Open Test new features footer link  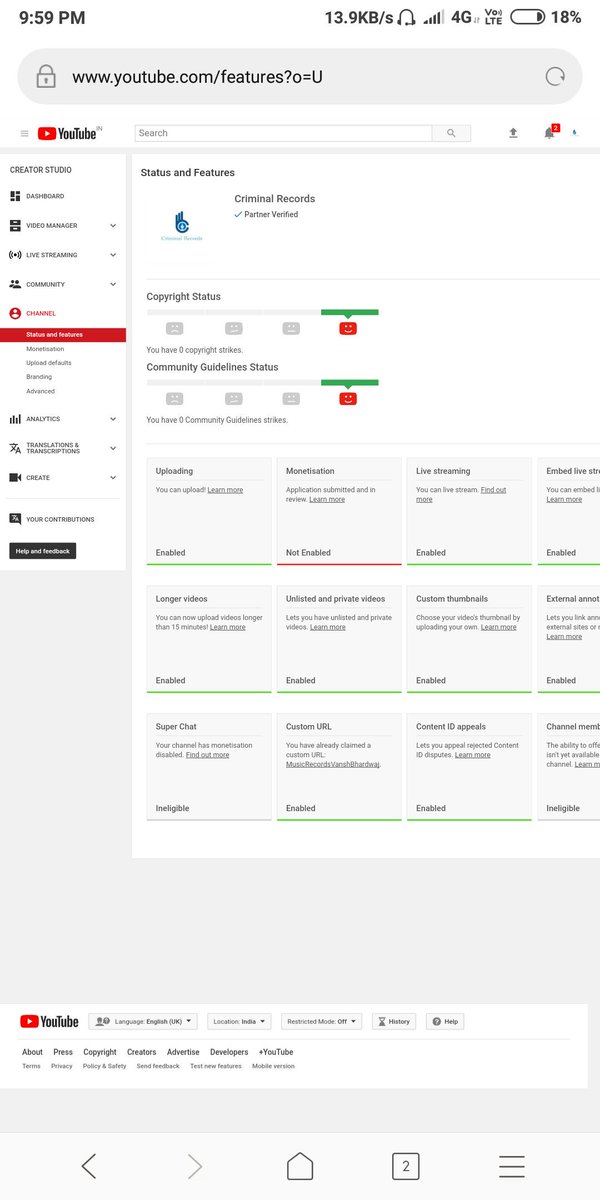[x=216, y=1066]
